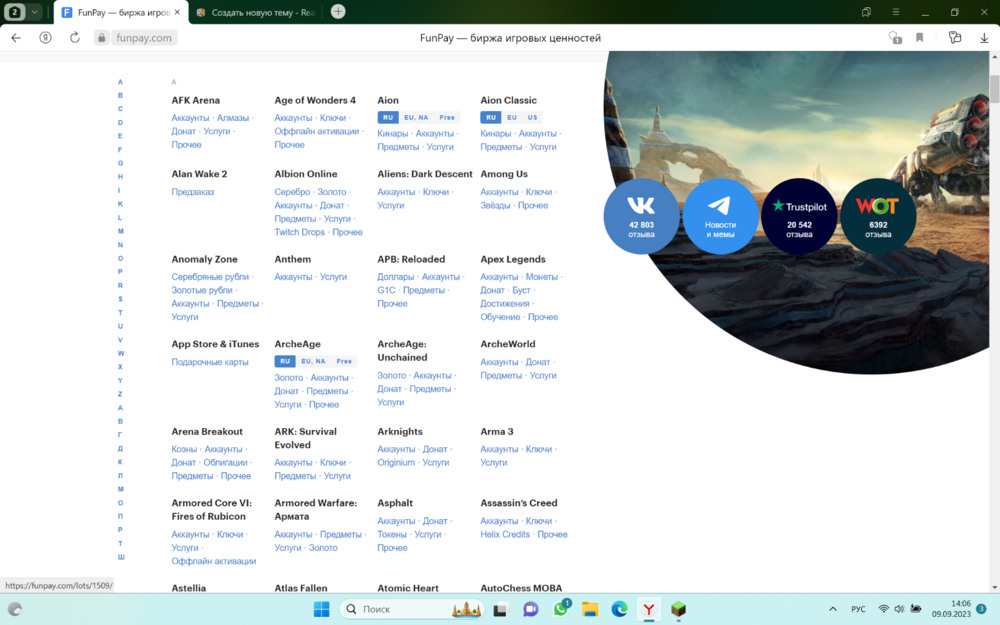Switch keyboard language РУС indicator
The height and width of the screenshot is (625, 1000).
pos(858,609)
